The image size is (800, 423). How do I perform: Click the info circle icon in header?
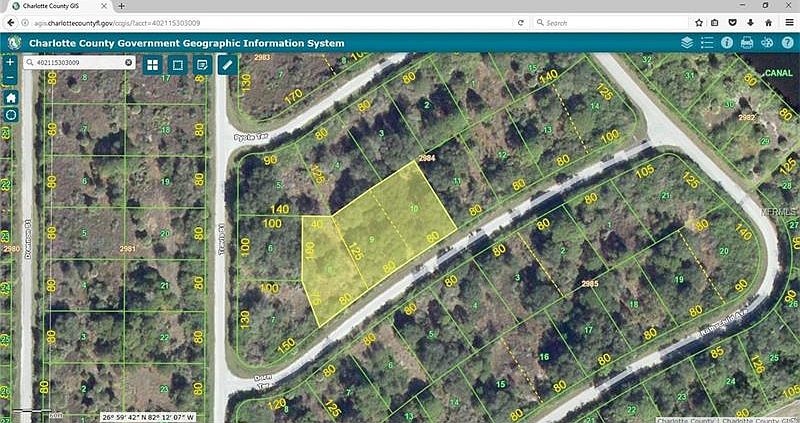(727, 43)
